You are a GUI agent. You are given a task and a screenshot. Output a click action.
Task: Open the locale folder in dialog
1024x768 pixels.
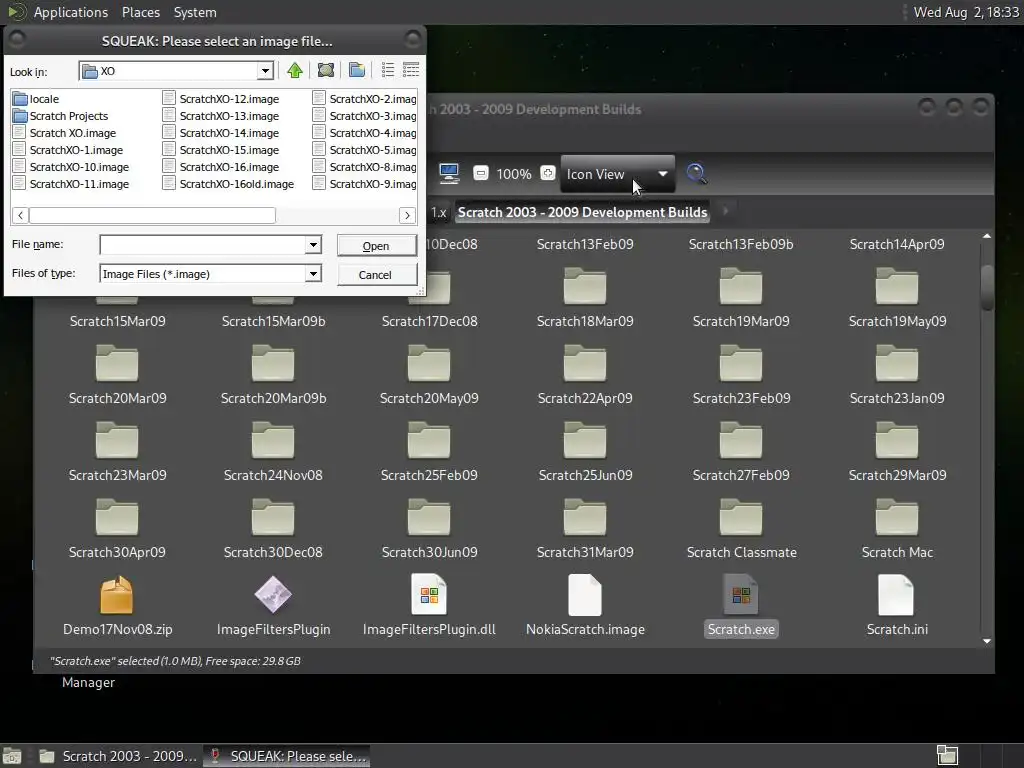pyautogui.click(x=37, y=99)
